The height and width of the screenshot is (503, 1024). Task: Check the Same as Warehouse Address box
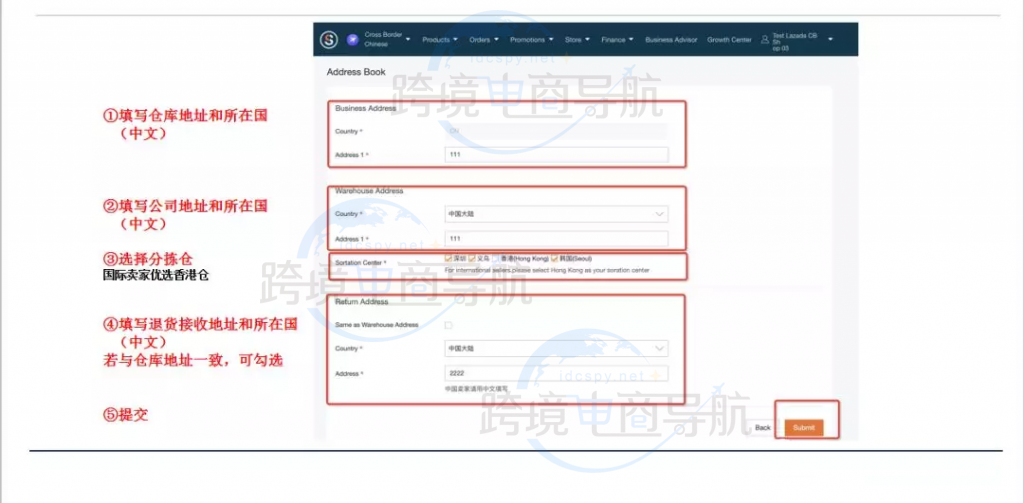pos(448,325)
